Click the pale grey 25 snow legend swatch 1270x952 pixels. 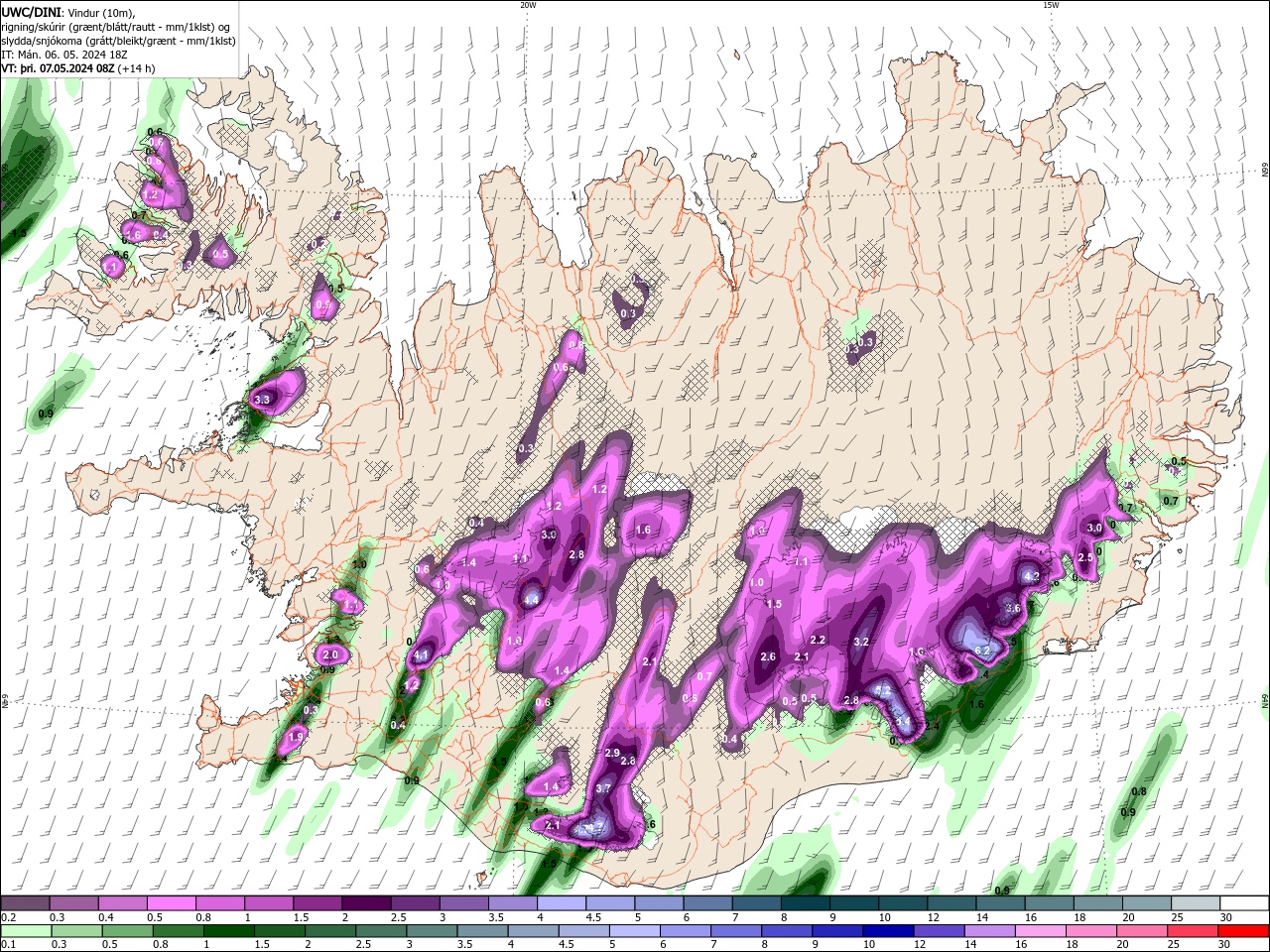click(x=1197, y=903)
